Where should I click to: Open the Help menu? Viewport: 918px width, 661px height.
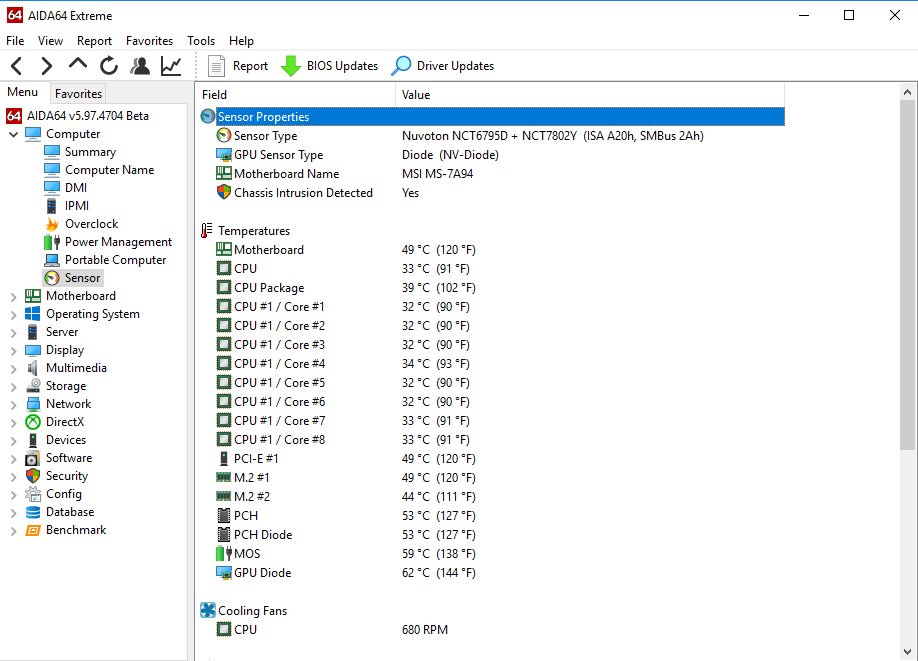(241, 40)
